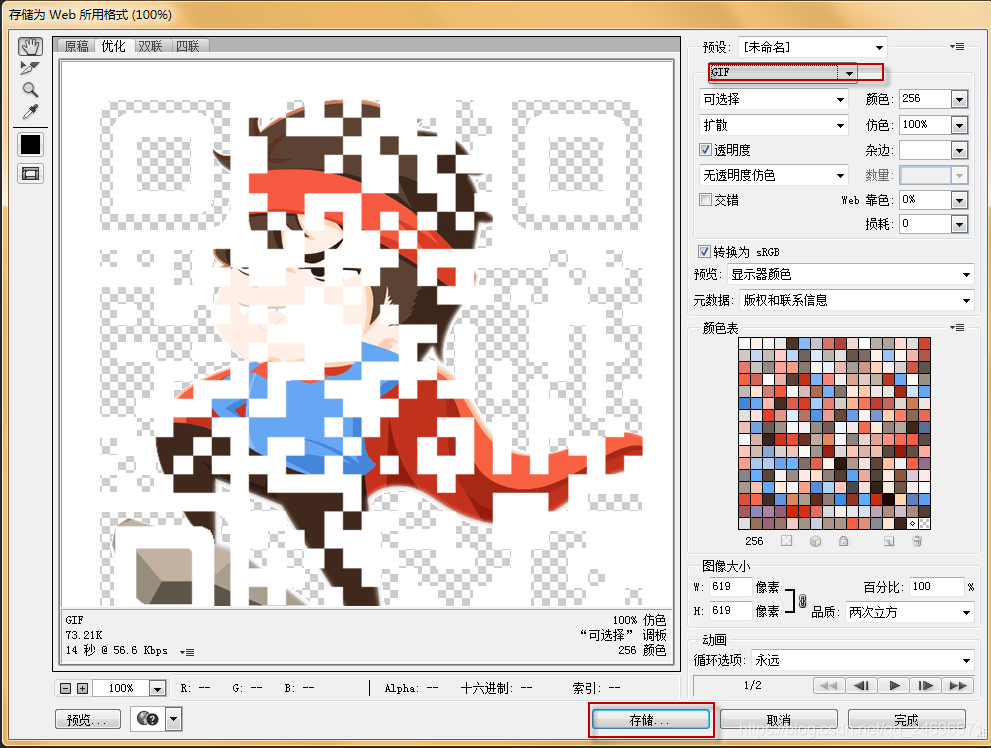Open the 颜色 256 colors dropdown arrow
The image size is (991, 748).
click(x=959, y=99)
